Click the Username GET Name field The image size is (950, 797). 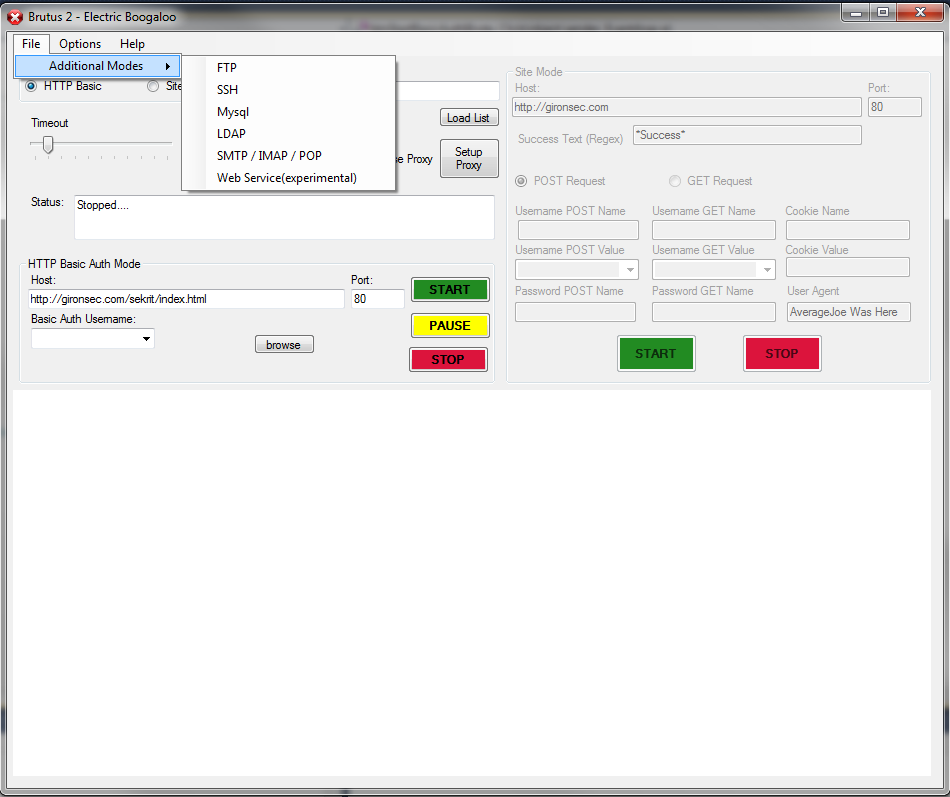click(714, 230)
